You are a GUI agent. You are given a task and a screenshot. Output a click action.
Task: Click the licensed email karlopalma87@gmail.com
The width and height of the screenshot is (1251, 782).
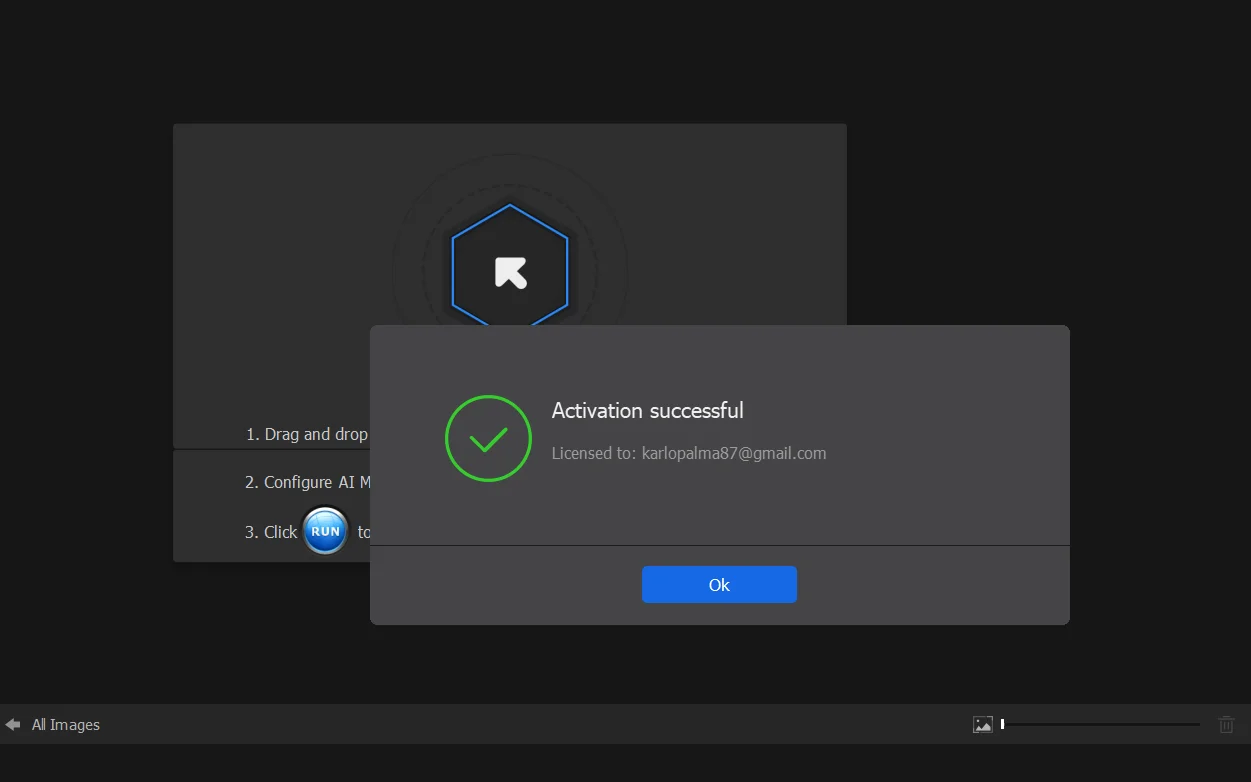(734, 453)
